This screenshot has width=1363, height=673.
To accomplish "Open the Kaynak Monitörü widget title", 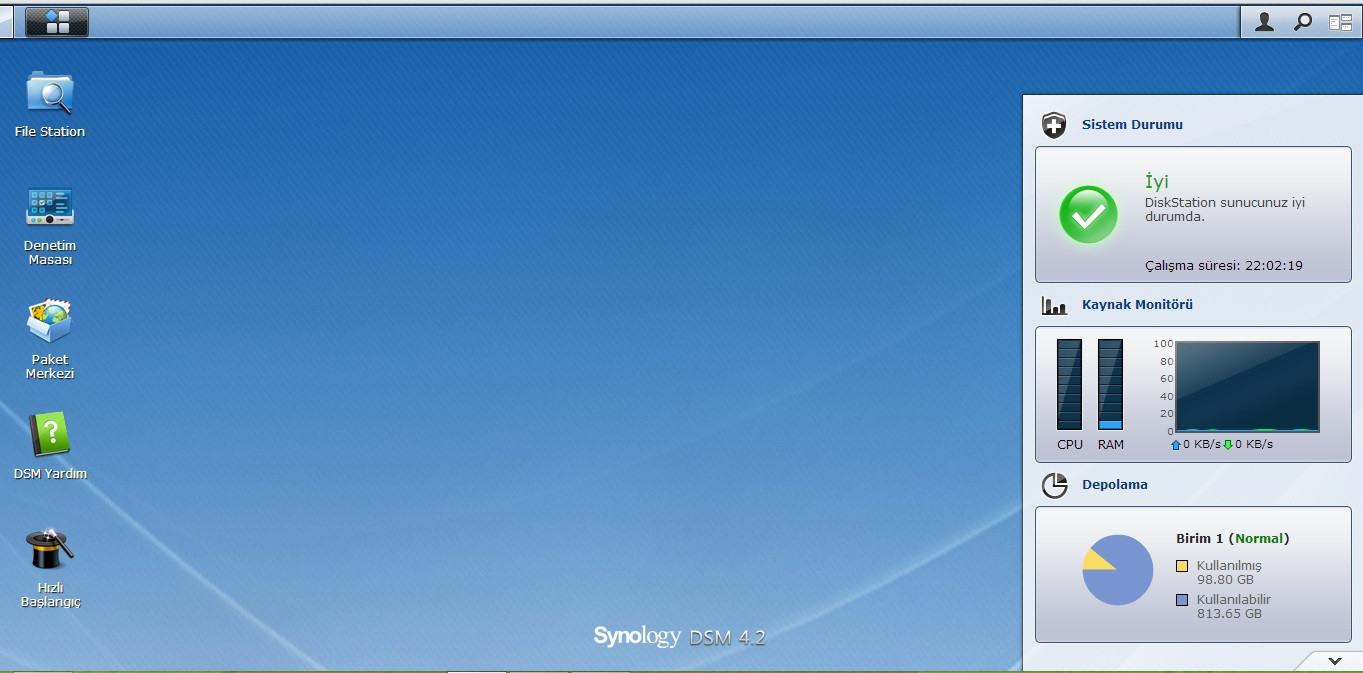I will (x=1137, y=305).
